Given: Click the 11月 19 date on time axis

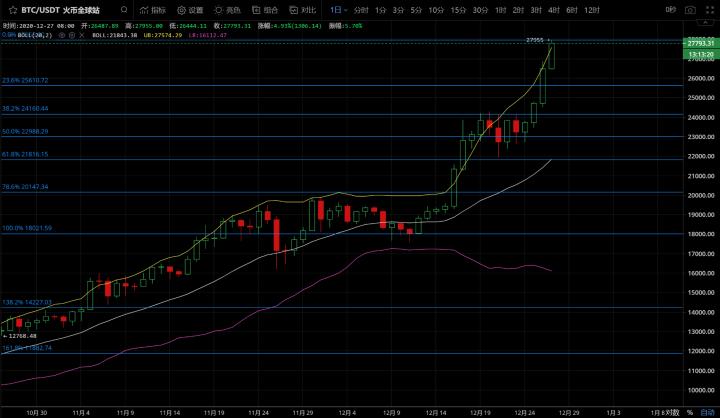Looking at the screenshot, I should pos(214,413).
